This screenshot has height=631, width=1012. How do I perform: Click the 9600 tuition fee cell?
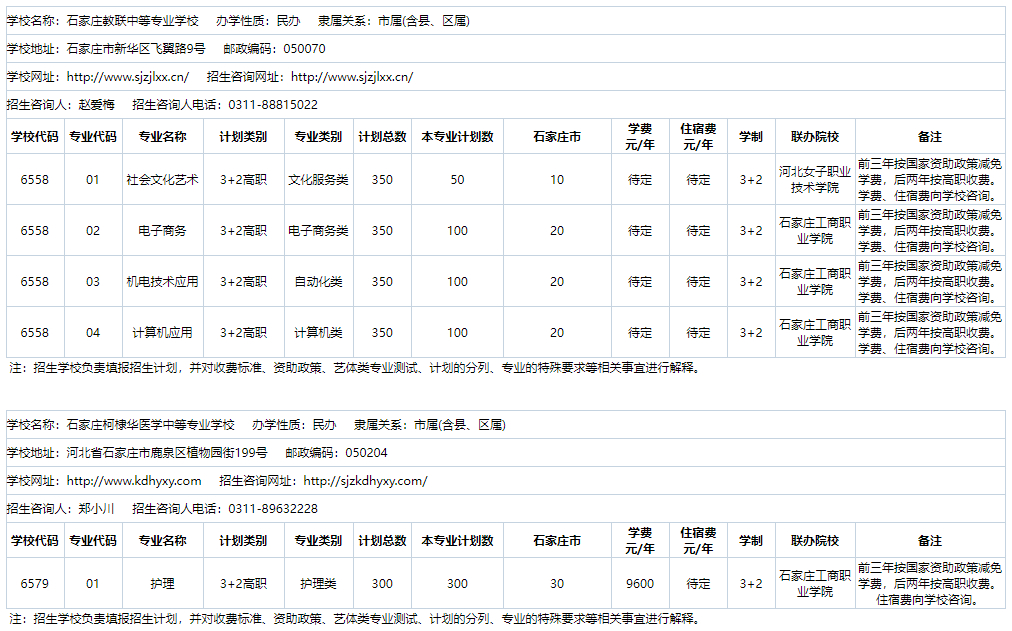[640, 584]
